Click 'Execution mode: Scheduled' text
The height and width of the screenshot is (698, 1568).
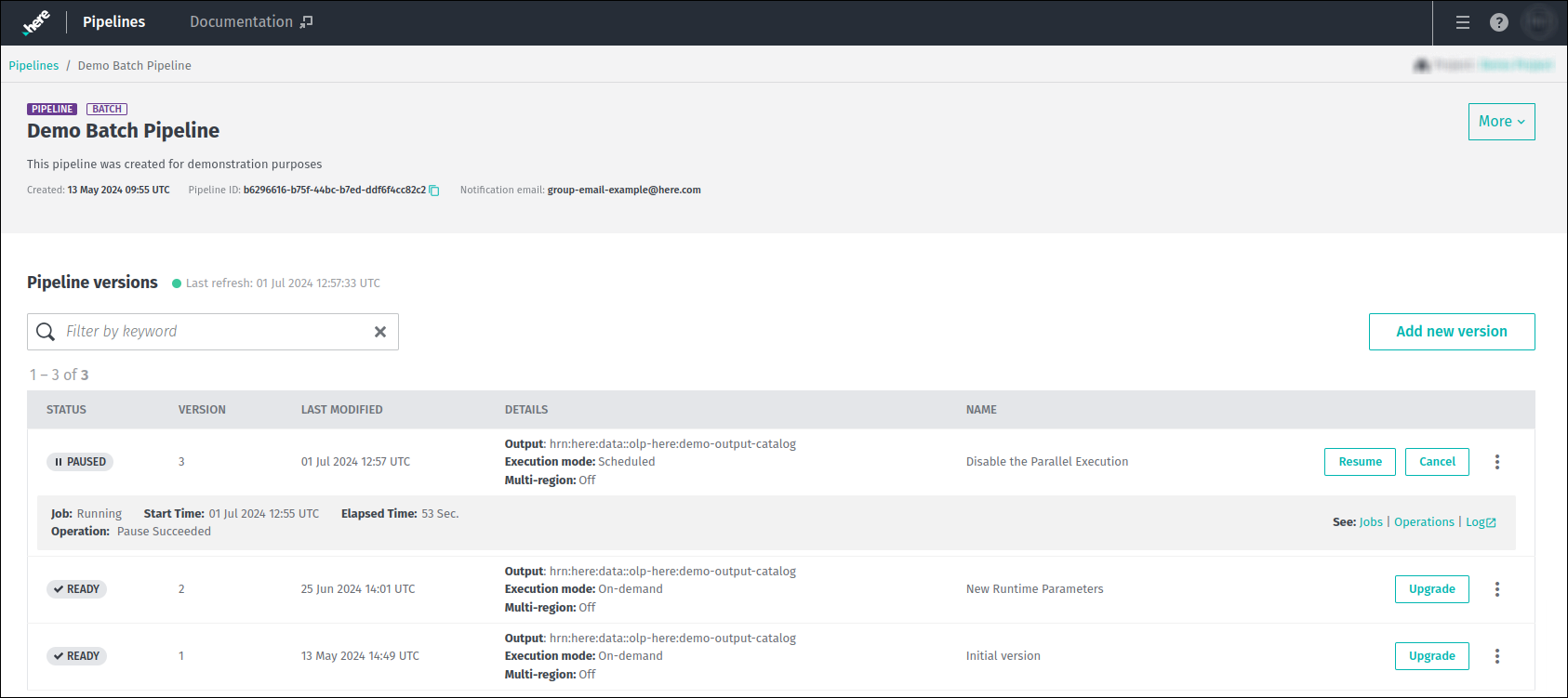(579, 462)
